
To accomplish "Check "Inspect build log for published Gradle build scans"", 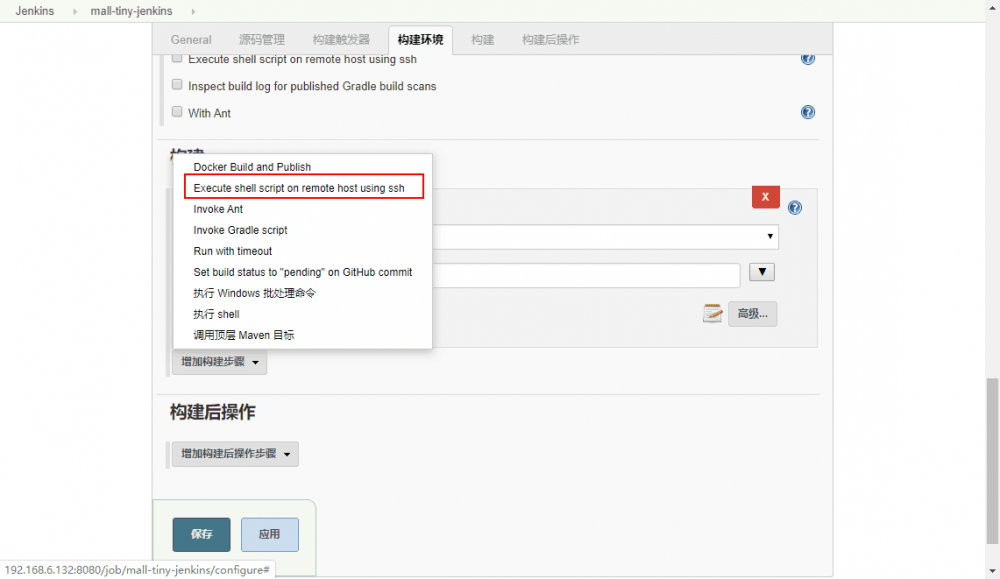I will tap(177, 85).
